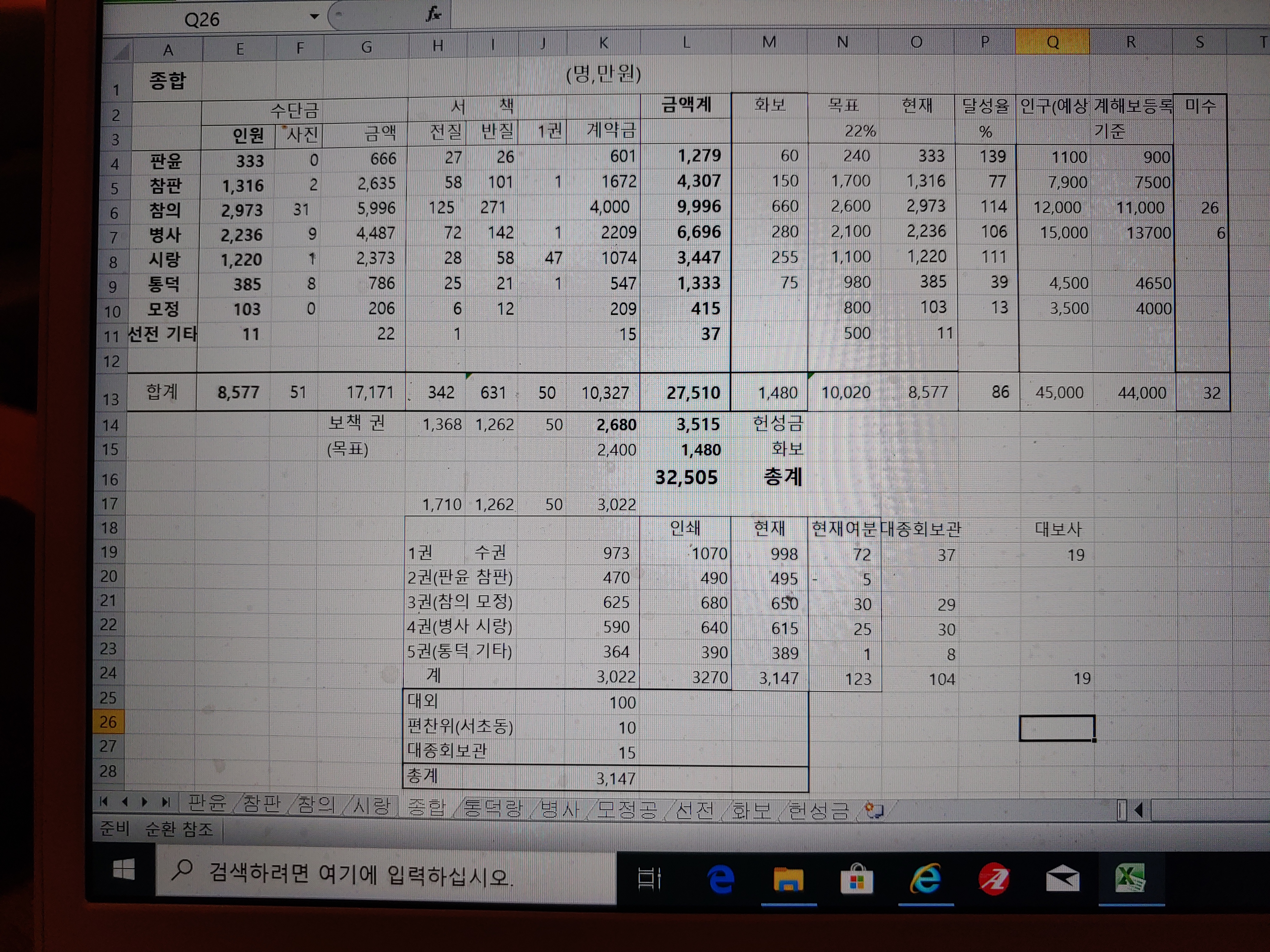Screen dimensions: 1270x952
Task: Click the select-all corner triangle
Action: [x=120, y=52]
